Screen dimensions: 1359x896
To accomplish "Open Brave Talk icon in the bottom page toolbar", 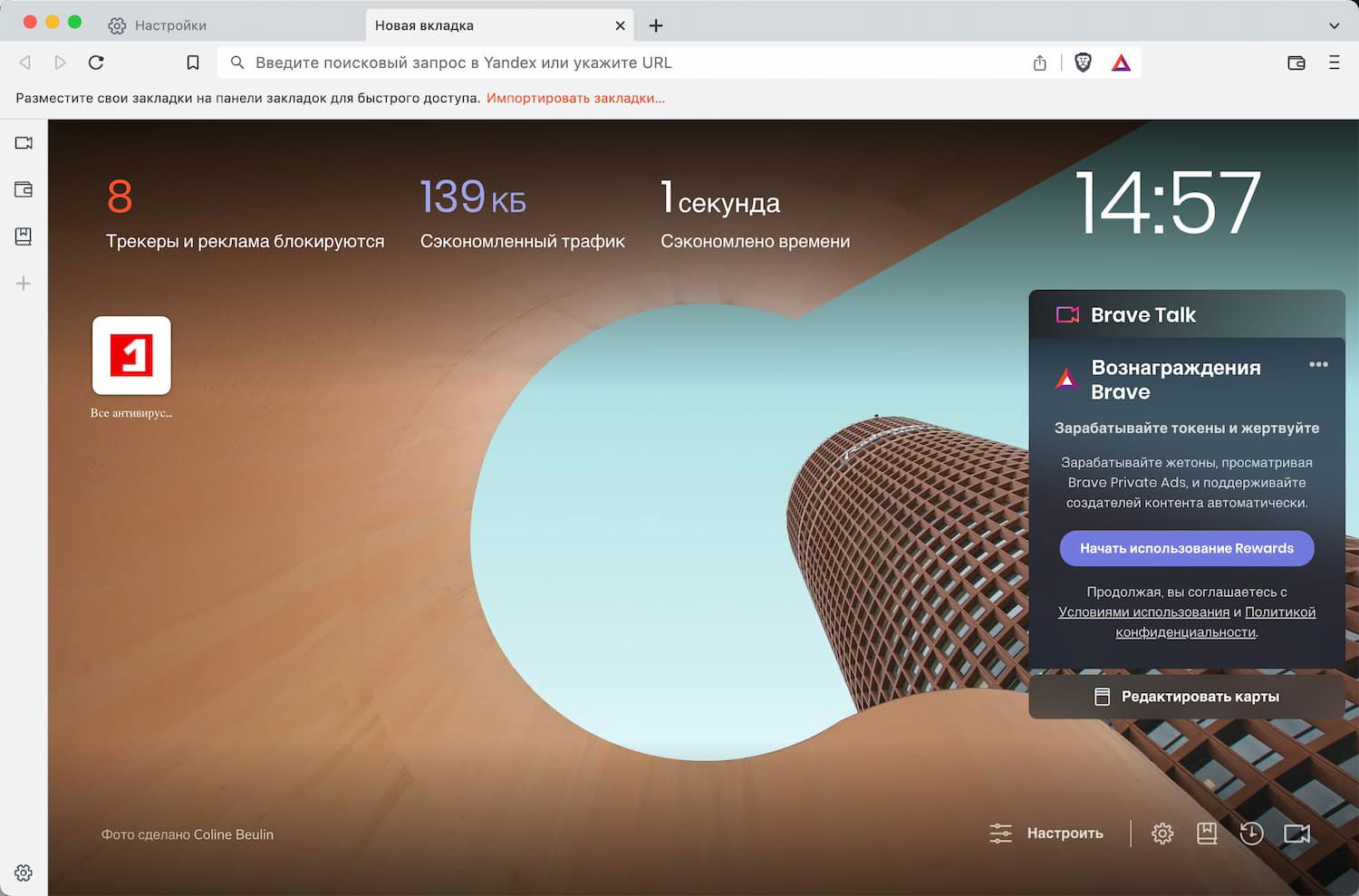I will [x=1297, y=833].
